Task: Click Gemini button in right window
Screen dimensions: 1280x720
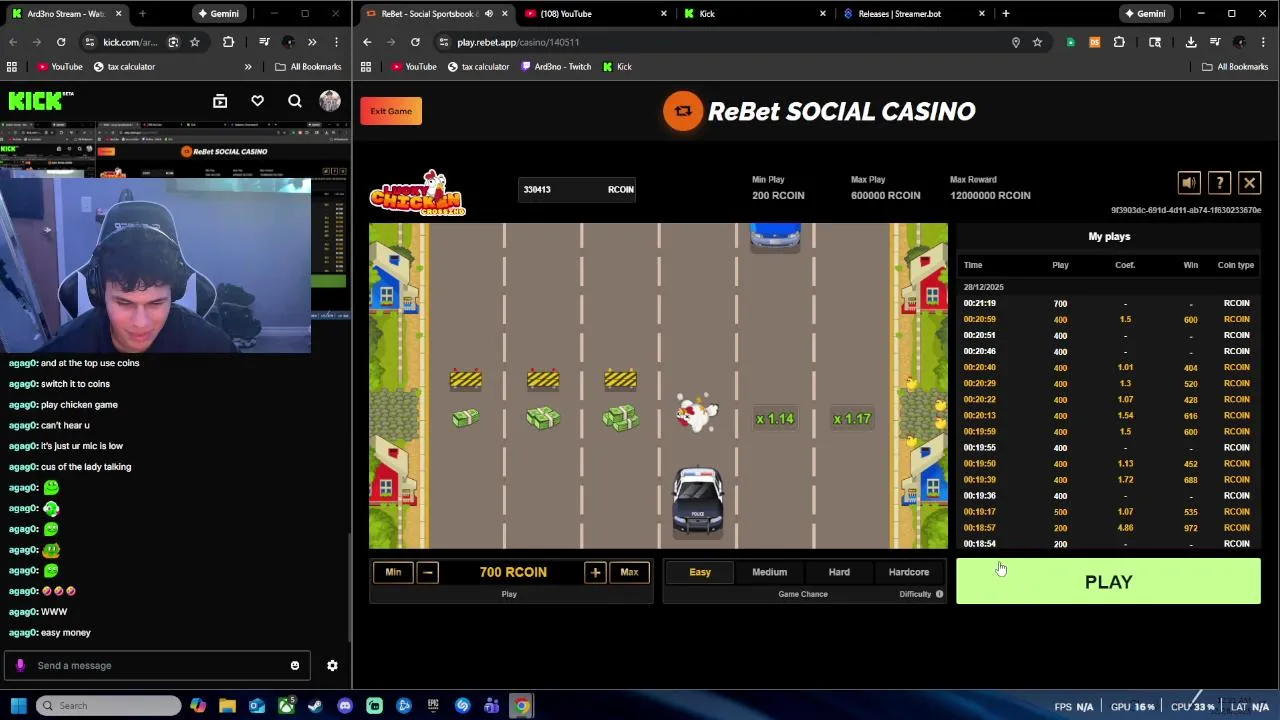Action: [x=1145, y=14]
